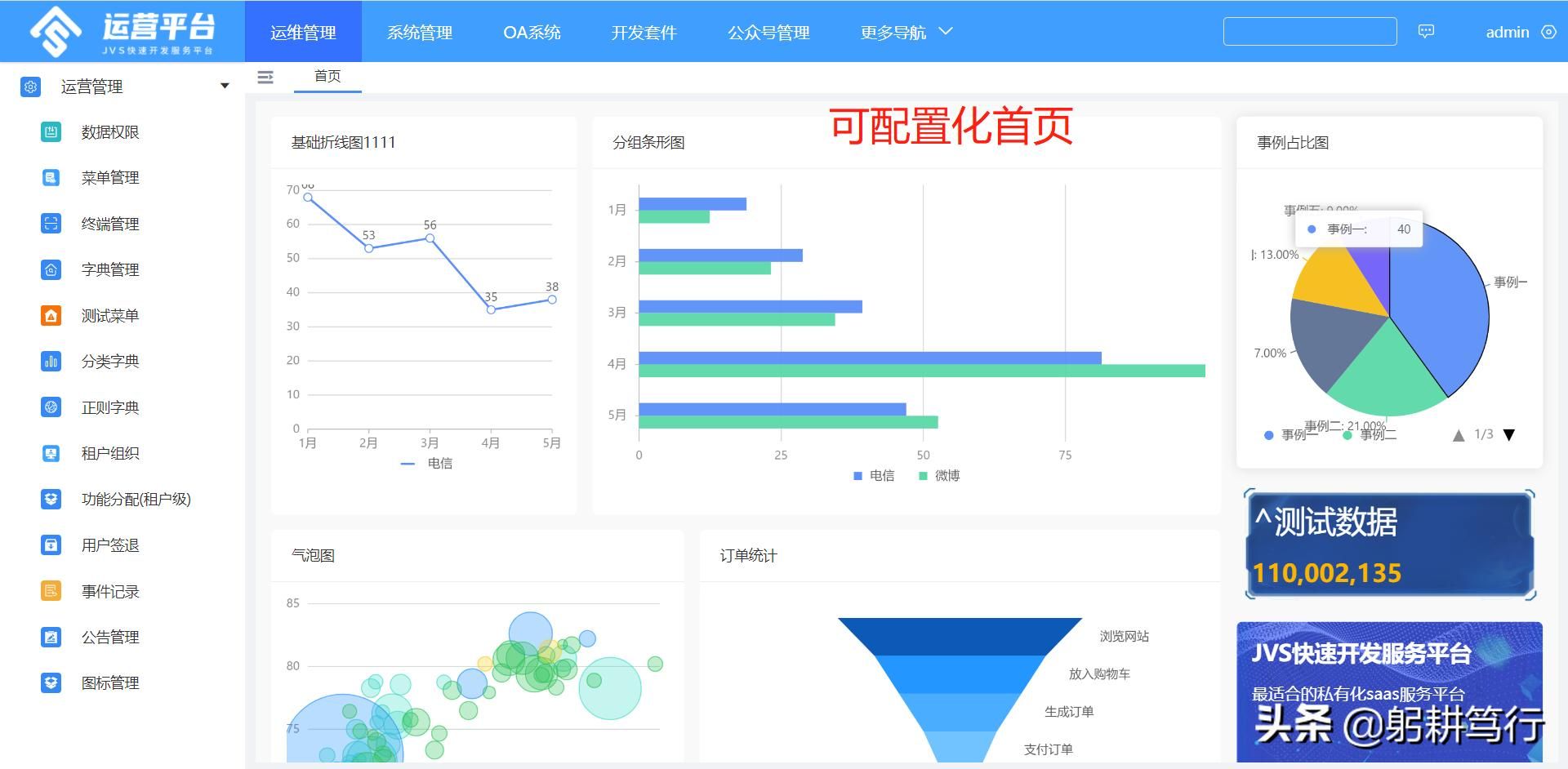Click the 气泡图 card title
Viewport: 1568px width, 769px height.
(x=313, y=555)
